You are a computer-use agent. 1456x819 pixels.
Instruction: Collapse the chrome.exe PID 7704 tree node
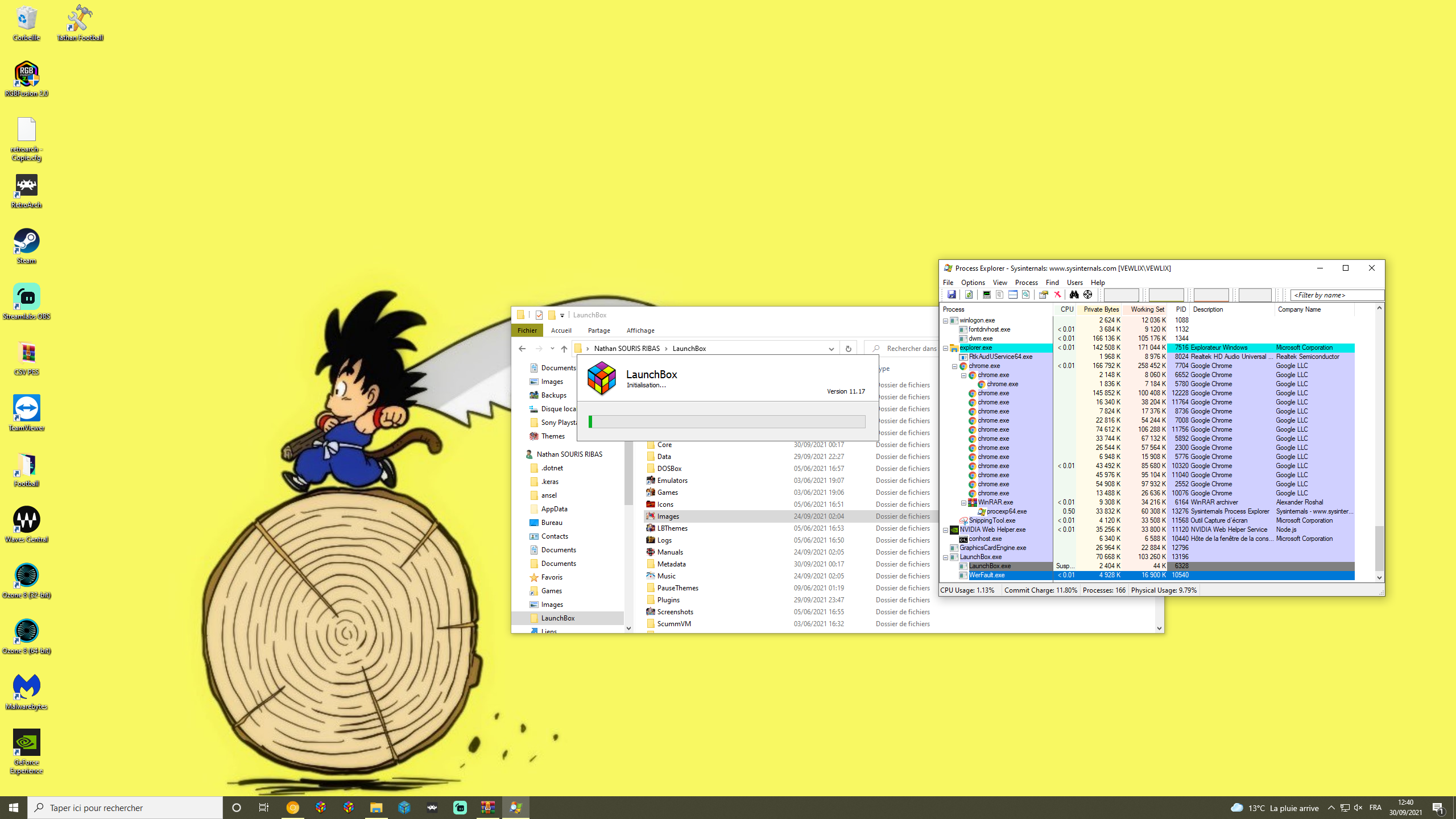coord(955,366)
